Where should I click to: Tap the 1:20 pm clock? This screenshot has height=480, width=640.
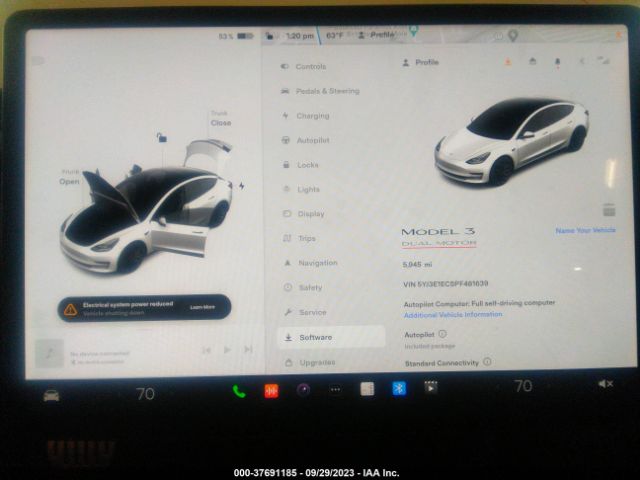[x=300, y=36]
